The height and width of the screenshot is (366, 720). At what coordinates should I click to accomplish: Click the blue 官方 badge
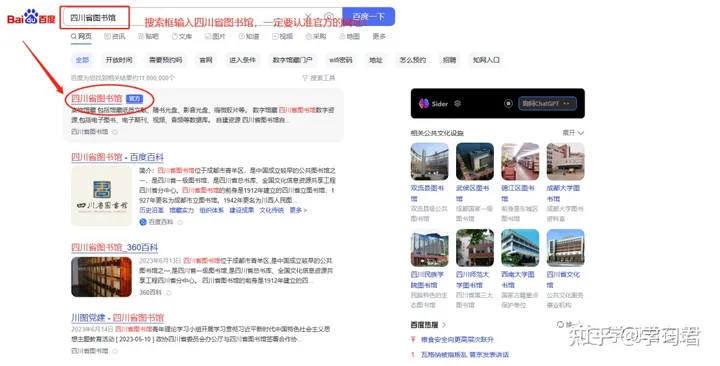click(x=135, y=99)
